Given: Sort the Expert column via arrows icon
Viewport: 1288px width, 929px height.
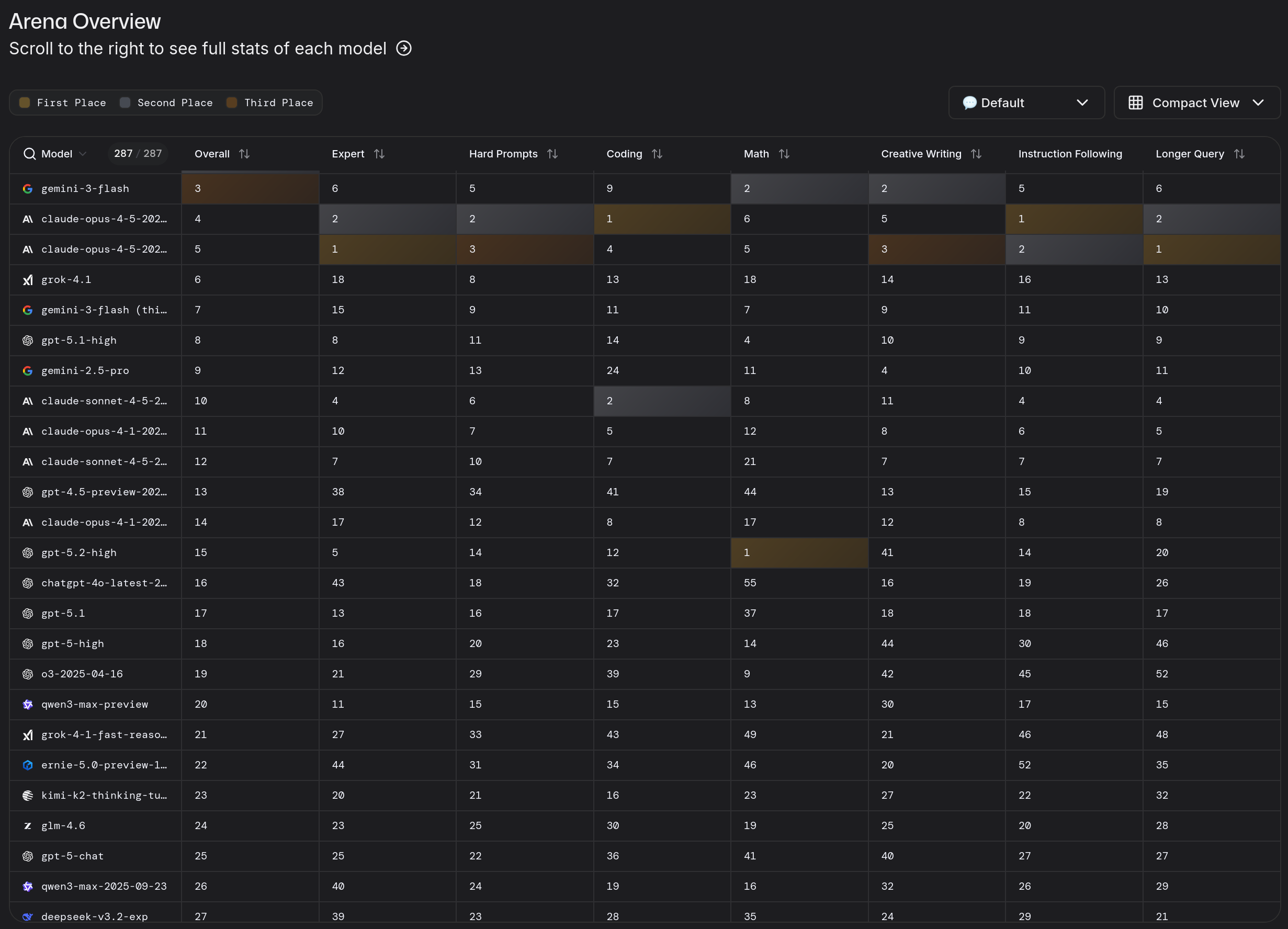Looking at the screenshot, I should coord(379,154).
